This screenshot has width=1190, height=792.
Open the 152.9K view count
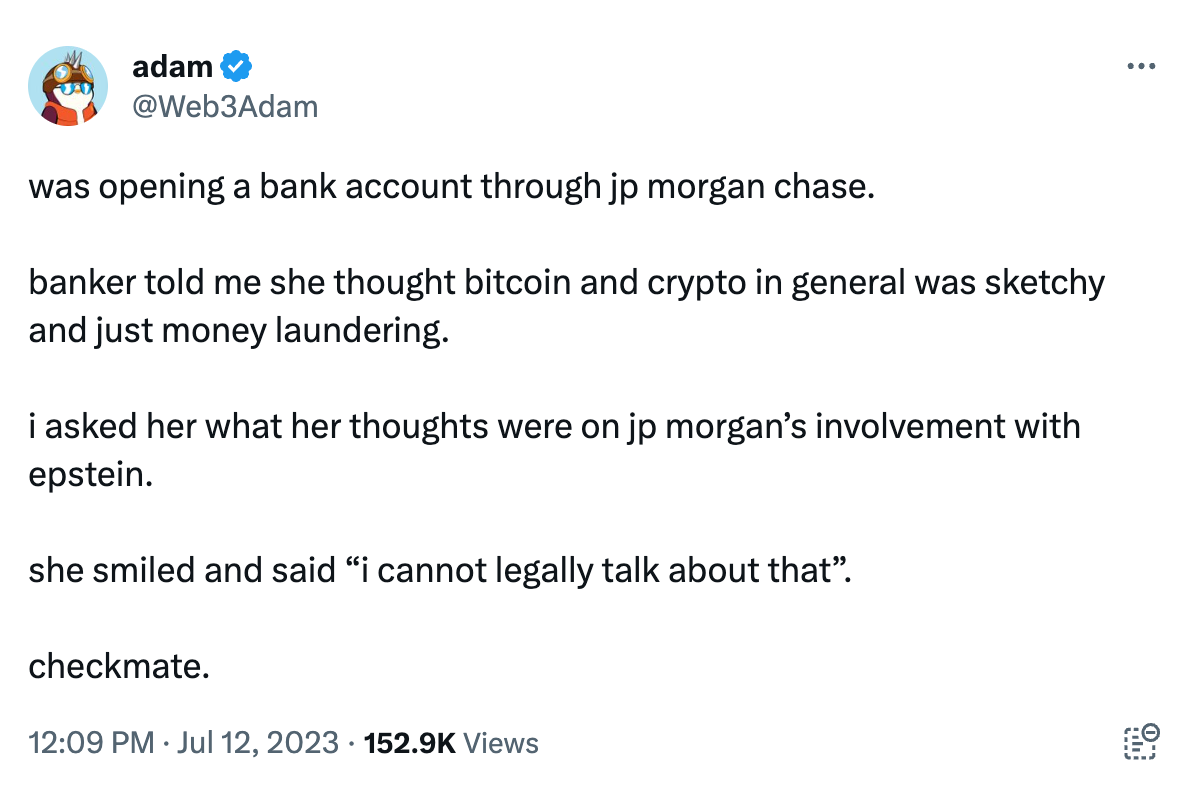pos(410,743)
